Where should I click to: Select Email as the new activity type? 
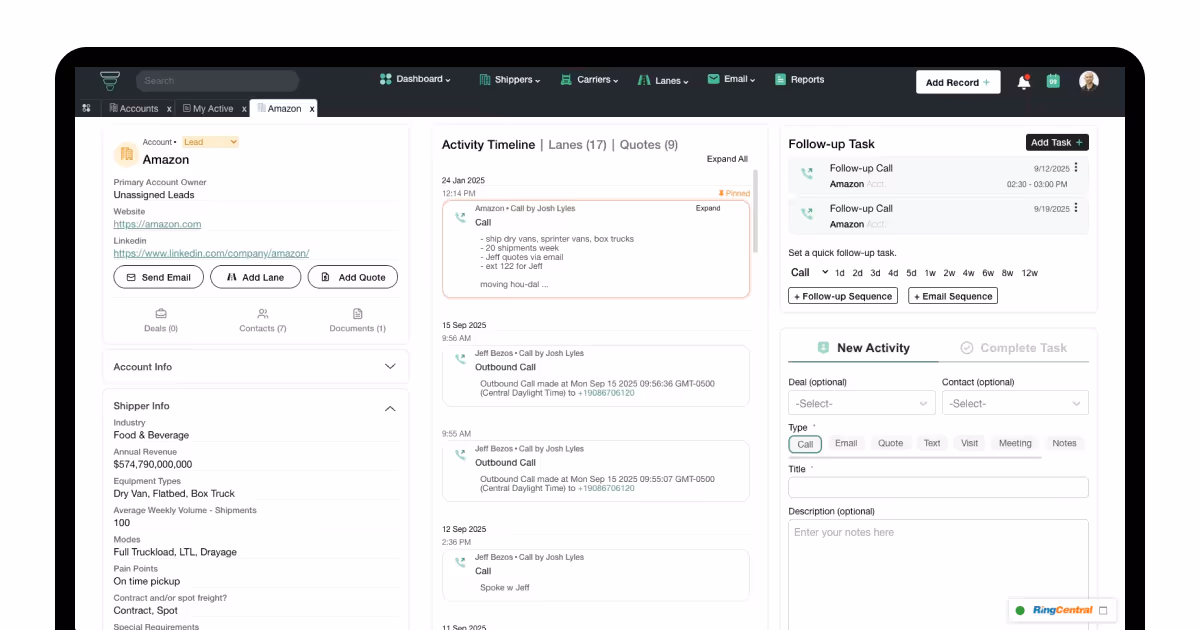845,443
